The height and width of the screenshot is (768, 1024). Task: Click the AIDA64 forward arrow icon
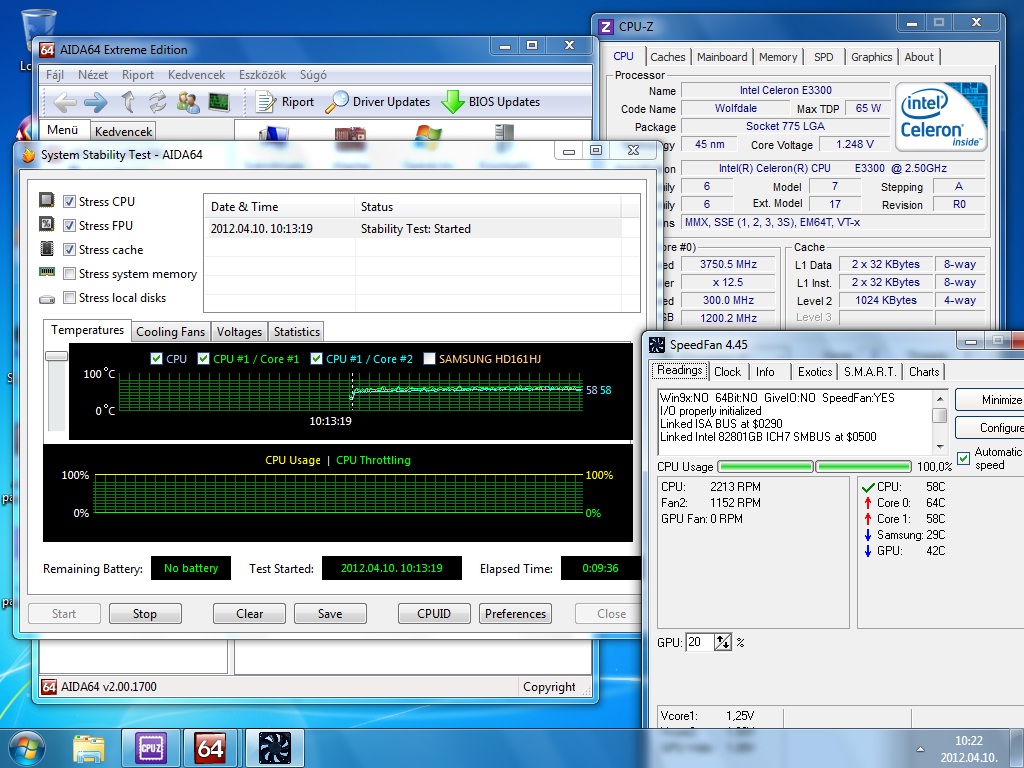point(95,102)
